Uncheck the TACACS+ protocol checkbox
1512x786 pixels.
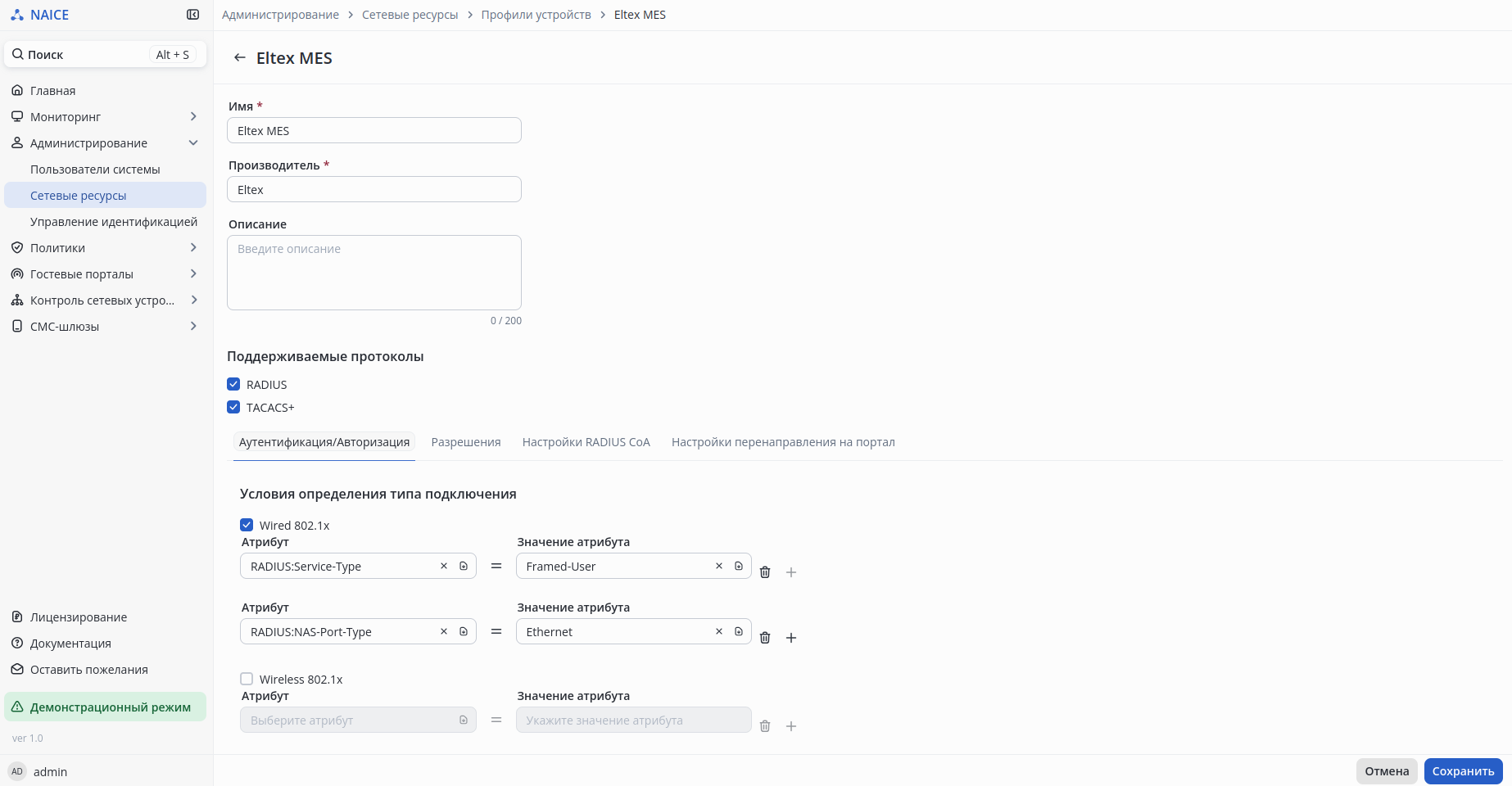pos(234,407)
